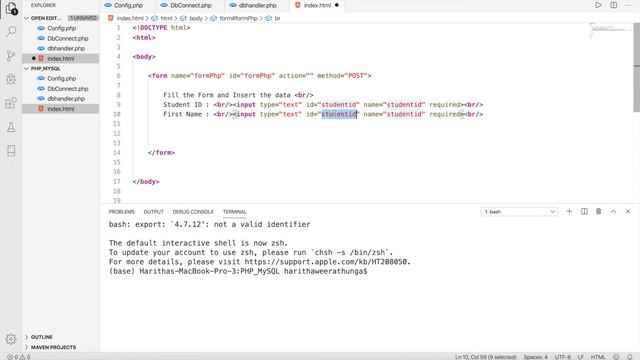Viewport: 640px width, 360px height.
Task: Open DbConnect.php in PHP_MYSQL folder
Action: click(60, 89)
